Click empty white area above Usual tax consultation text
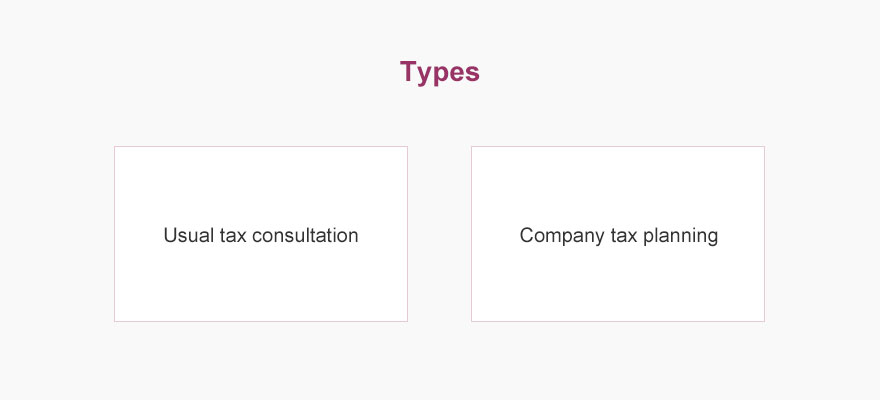880x400 pixels. [261, 185]
